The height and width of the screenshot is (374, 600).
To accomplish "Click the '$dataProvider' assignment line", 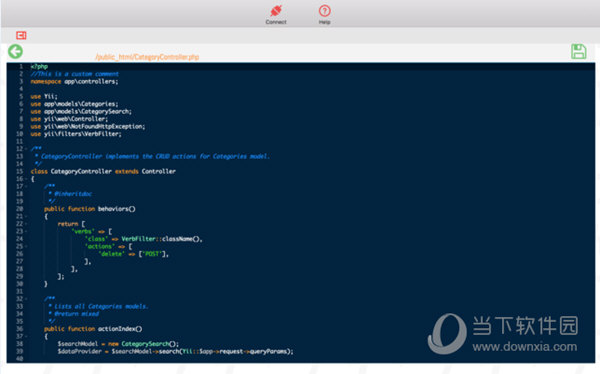I will tap(176, 351).
